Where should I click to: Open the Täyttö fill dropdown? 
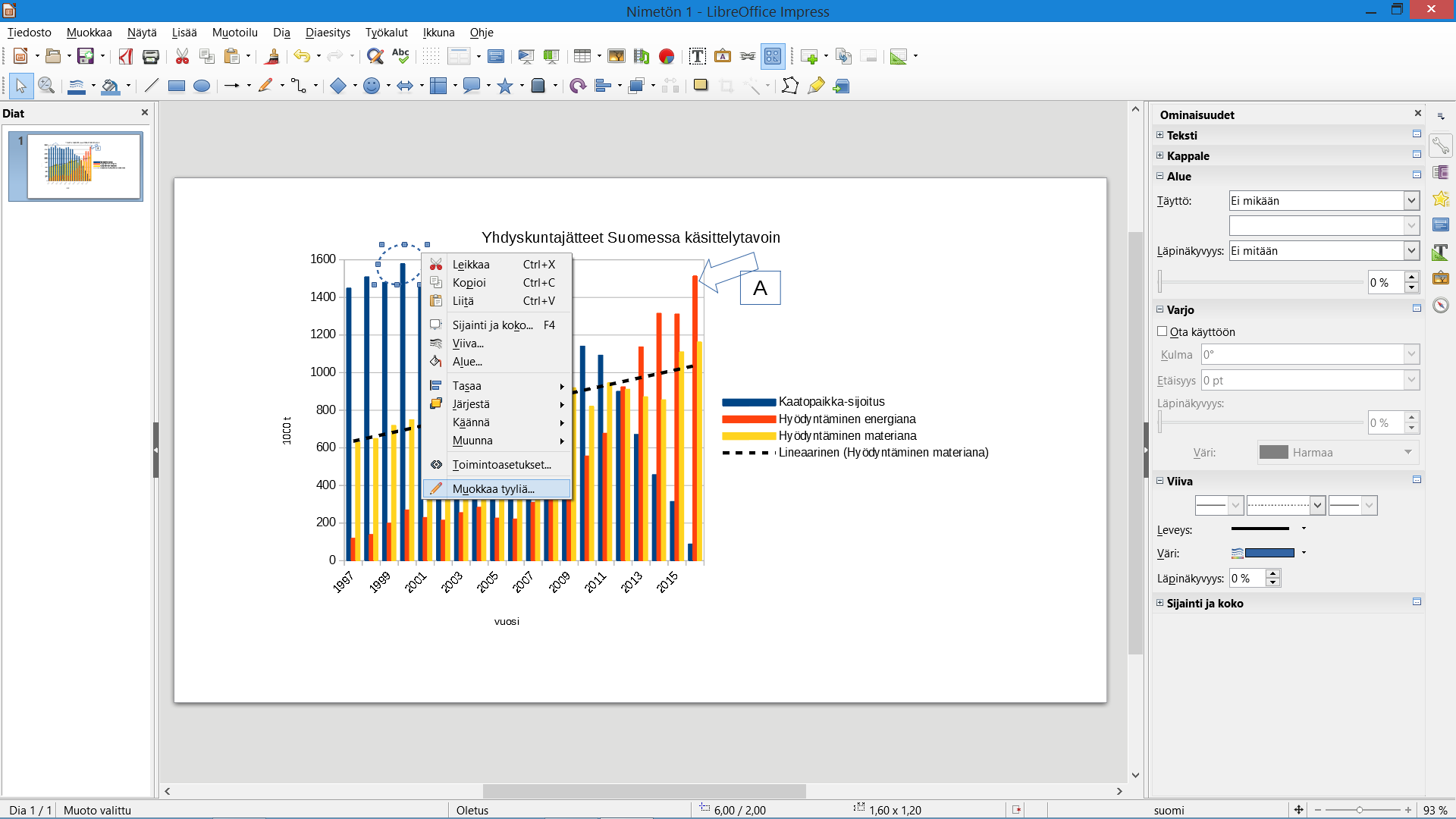[x=1411, y=201]
